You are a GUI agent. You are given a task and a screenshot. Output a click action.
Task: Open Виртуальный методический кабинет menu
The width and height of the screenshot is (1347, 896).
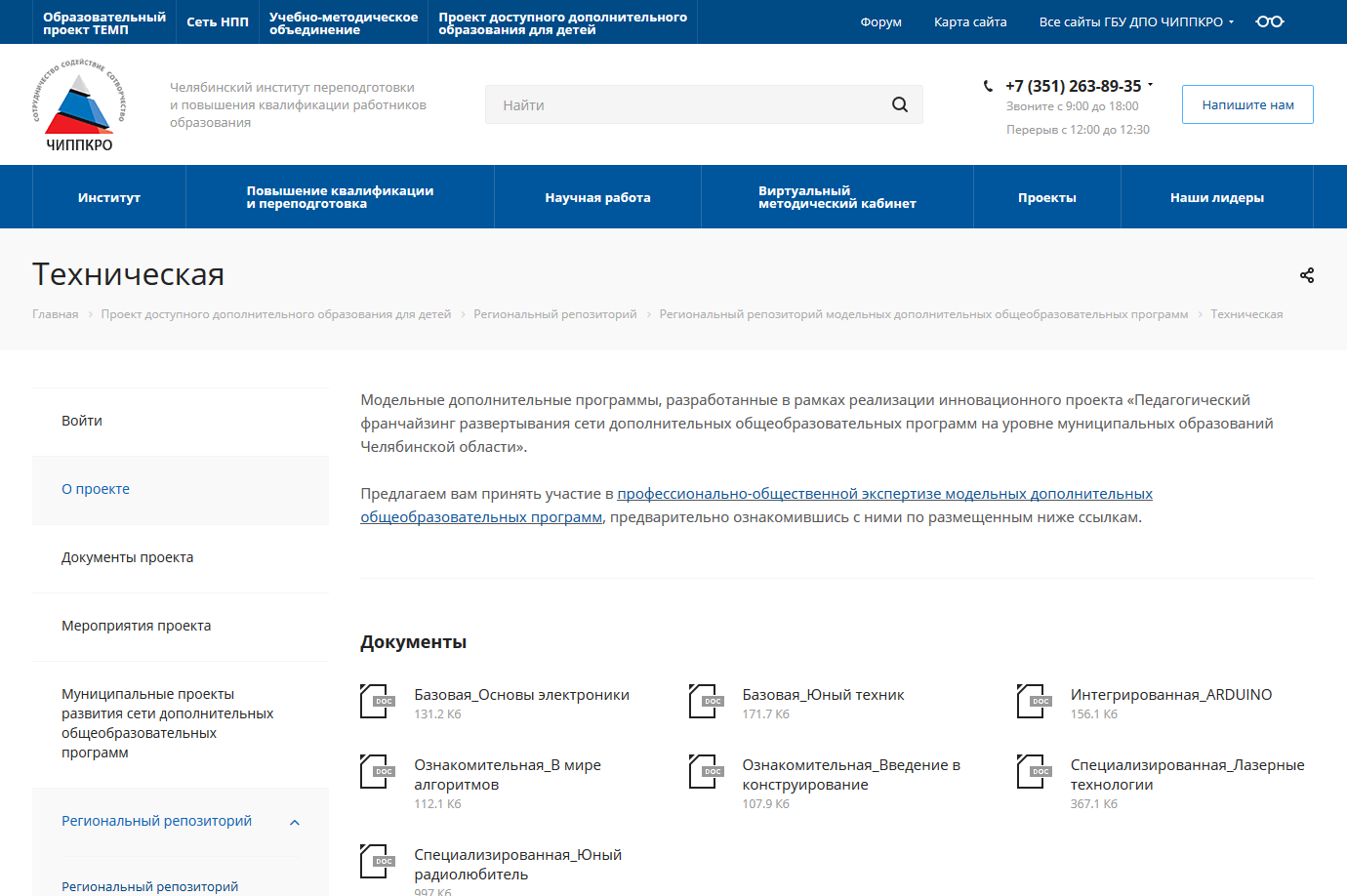(837, 197)
